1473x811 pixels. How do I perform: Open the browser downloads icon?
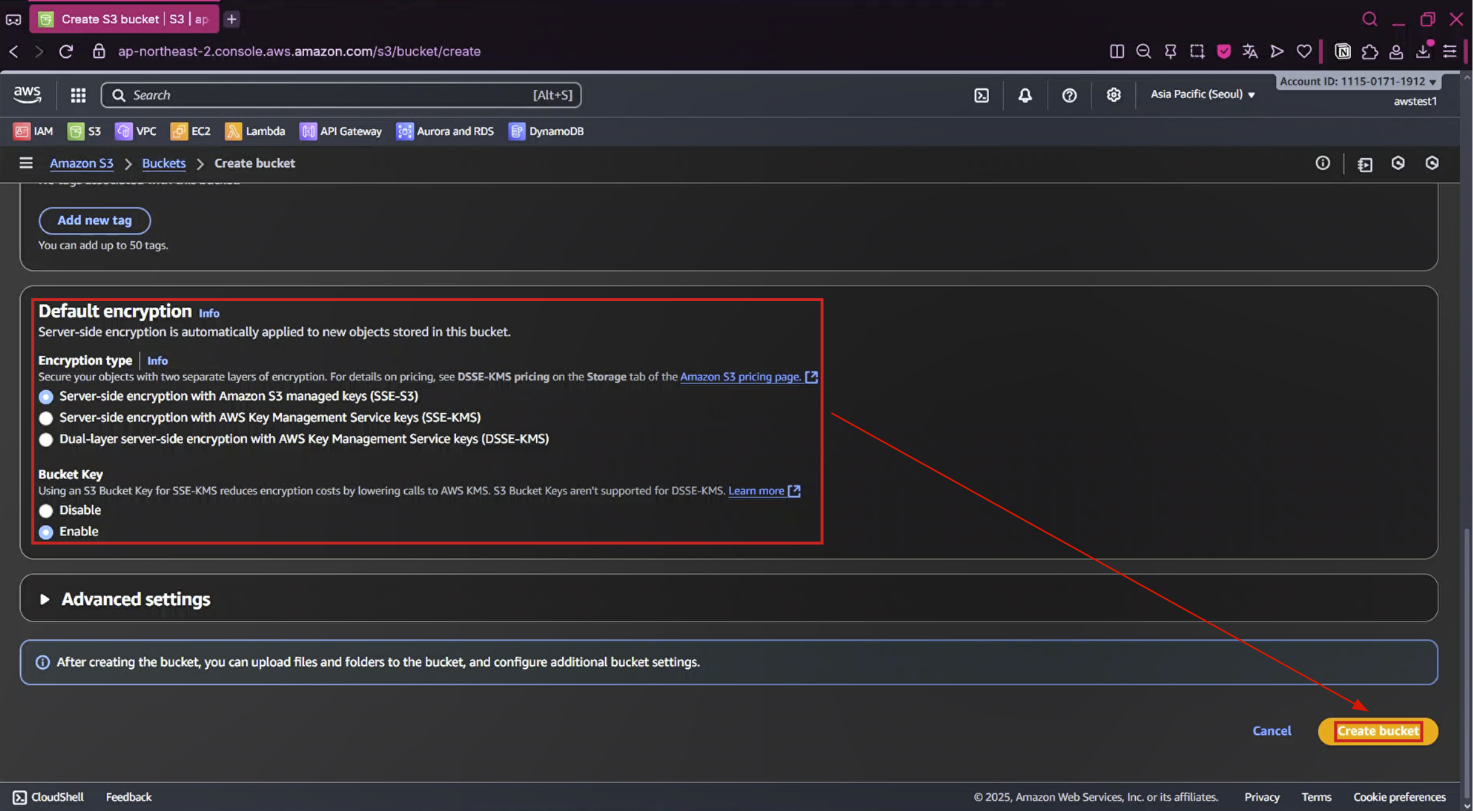coord(1424,51)
